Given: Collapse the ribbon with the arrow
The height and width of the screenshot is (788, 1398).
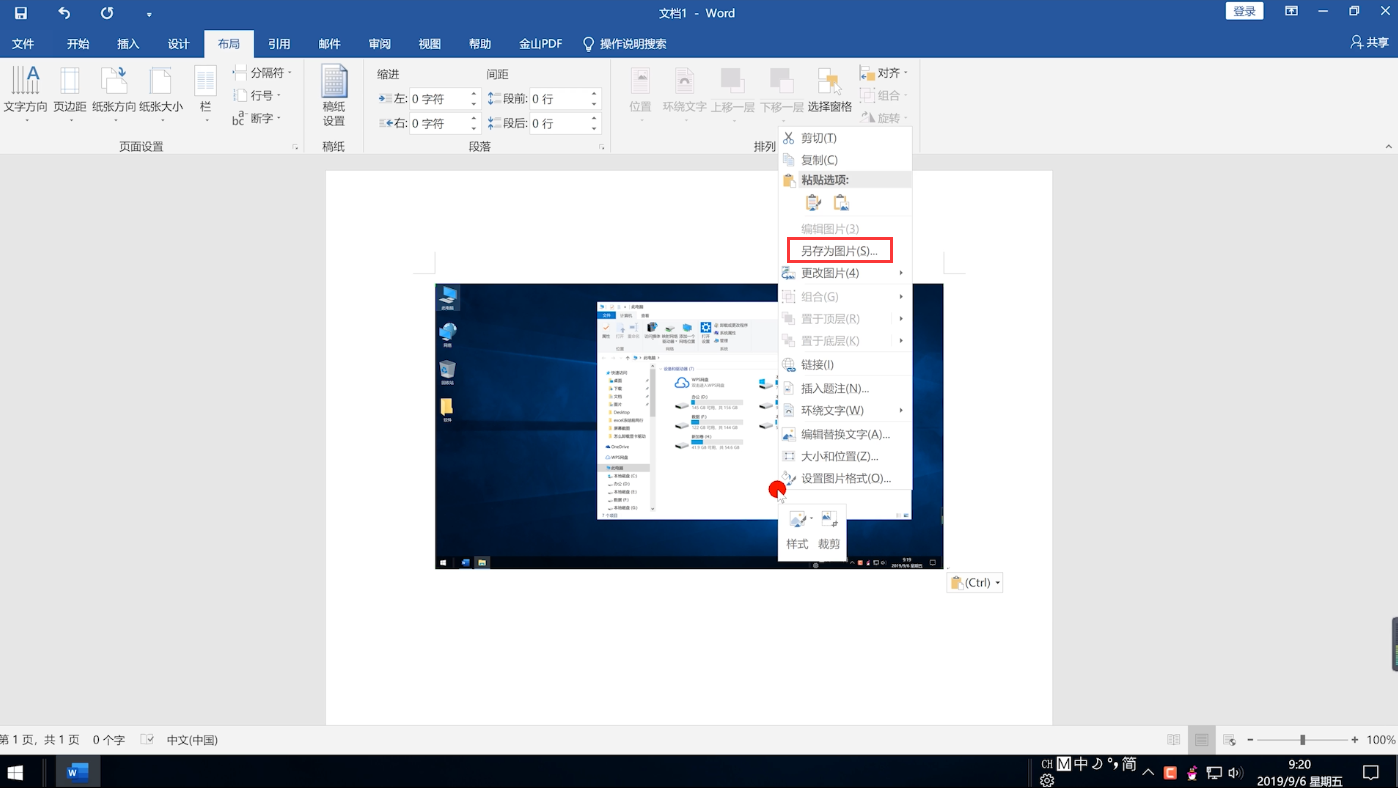Looking at the screenshot, I should click(1389, 147).
